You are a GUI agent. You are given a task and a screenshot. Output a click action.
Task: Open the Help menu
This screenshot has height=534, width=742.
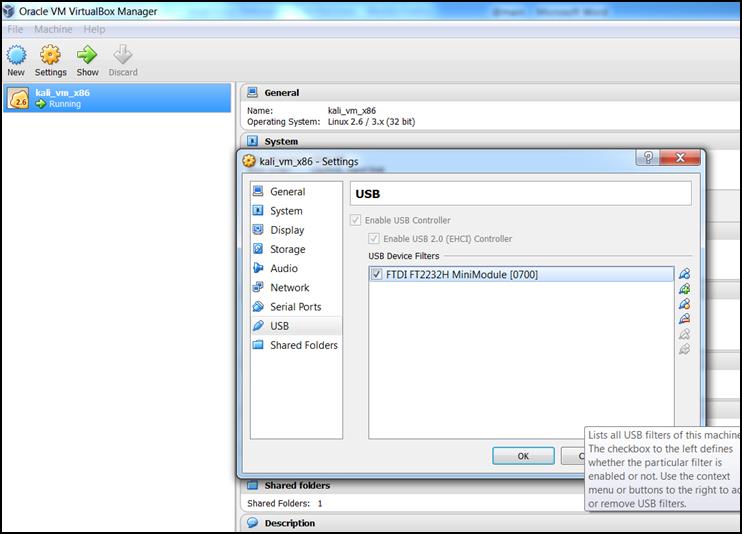click(x=94, y=29)
